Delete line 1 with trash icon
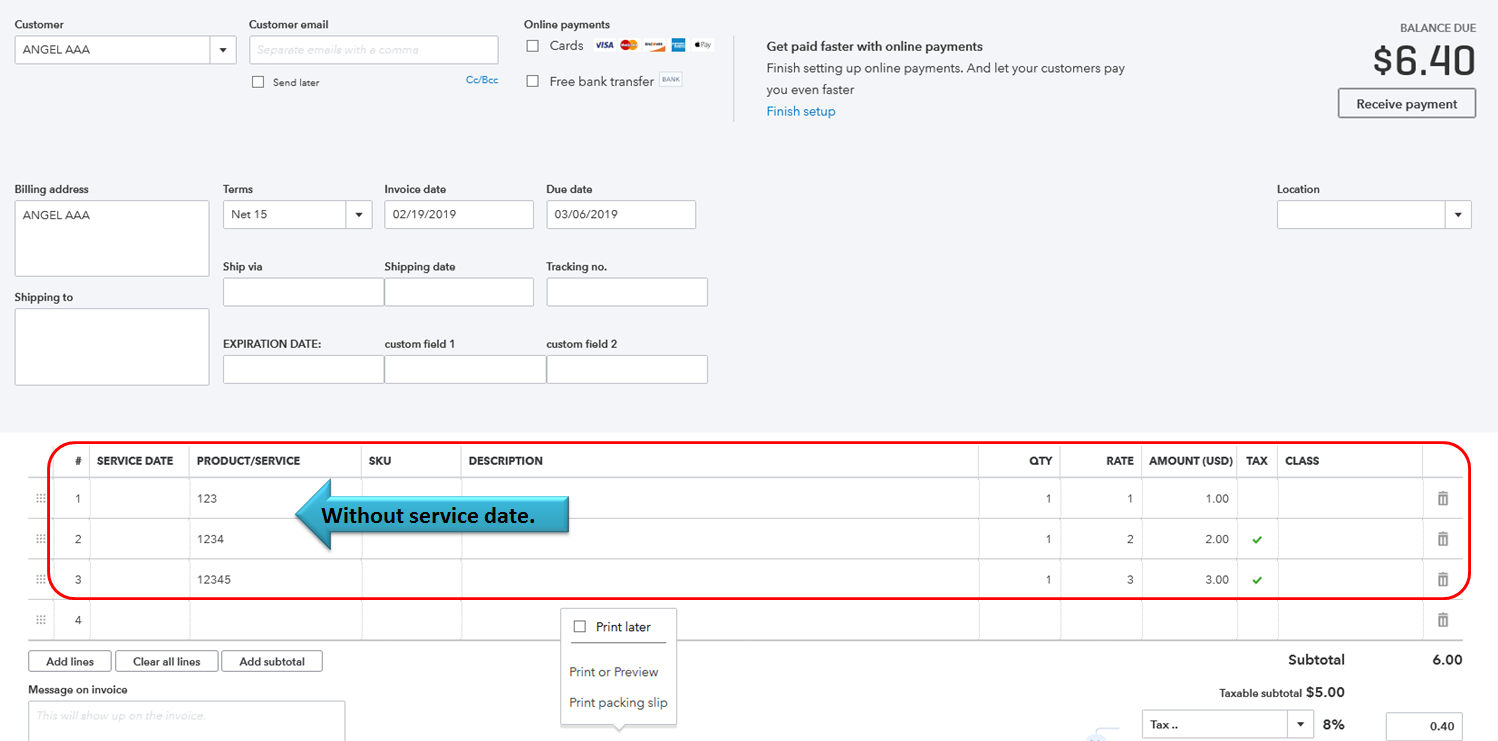This screenshot has height=741, width=1498. [1442, 498]
